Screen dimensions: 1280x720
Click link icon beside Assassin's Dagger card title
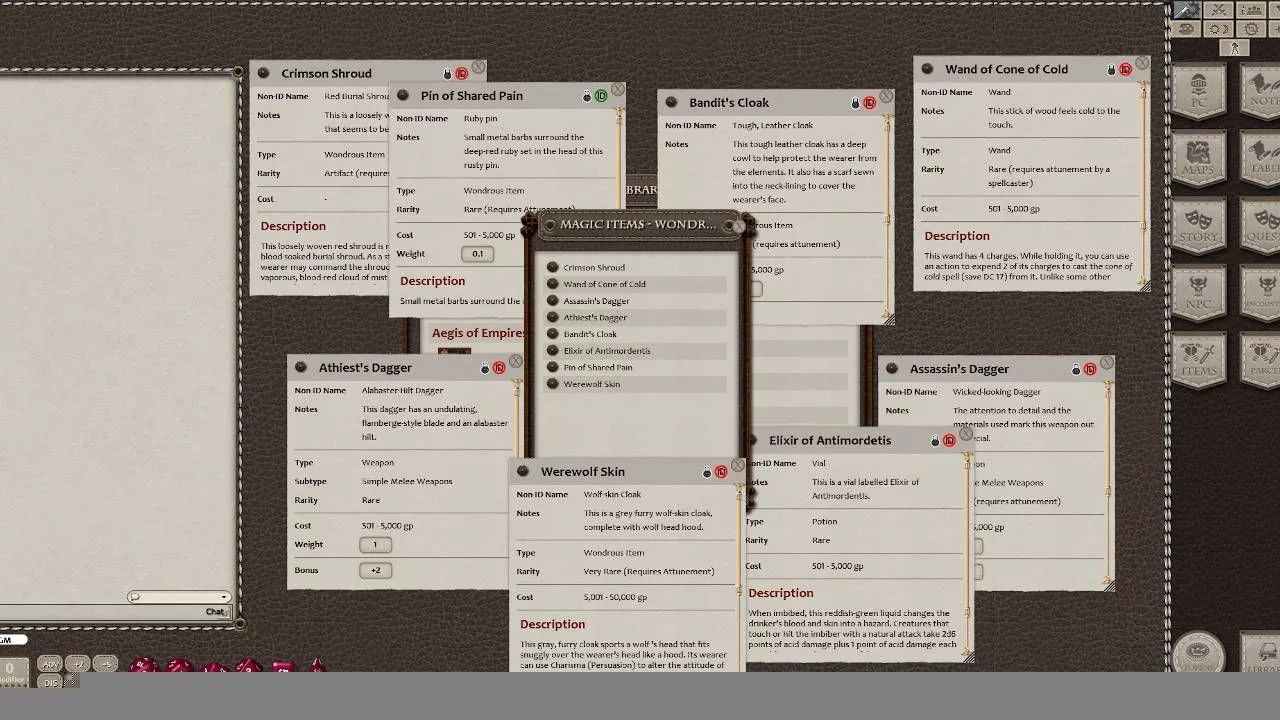[x=892, y=369]
